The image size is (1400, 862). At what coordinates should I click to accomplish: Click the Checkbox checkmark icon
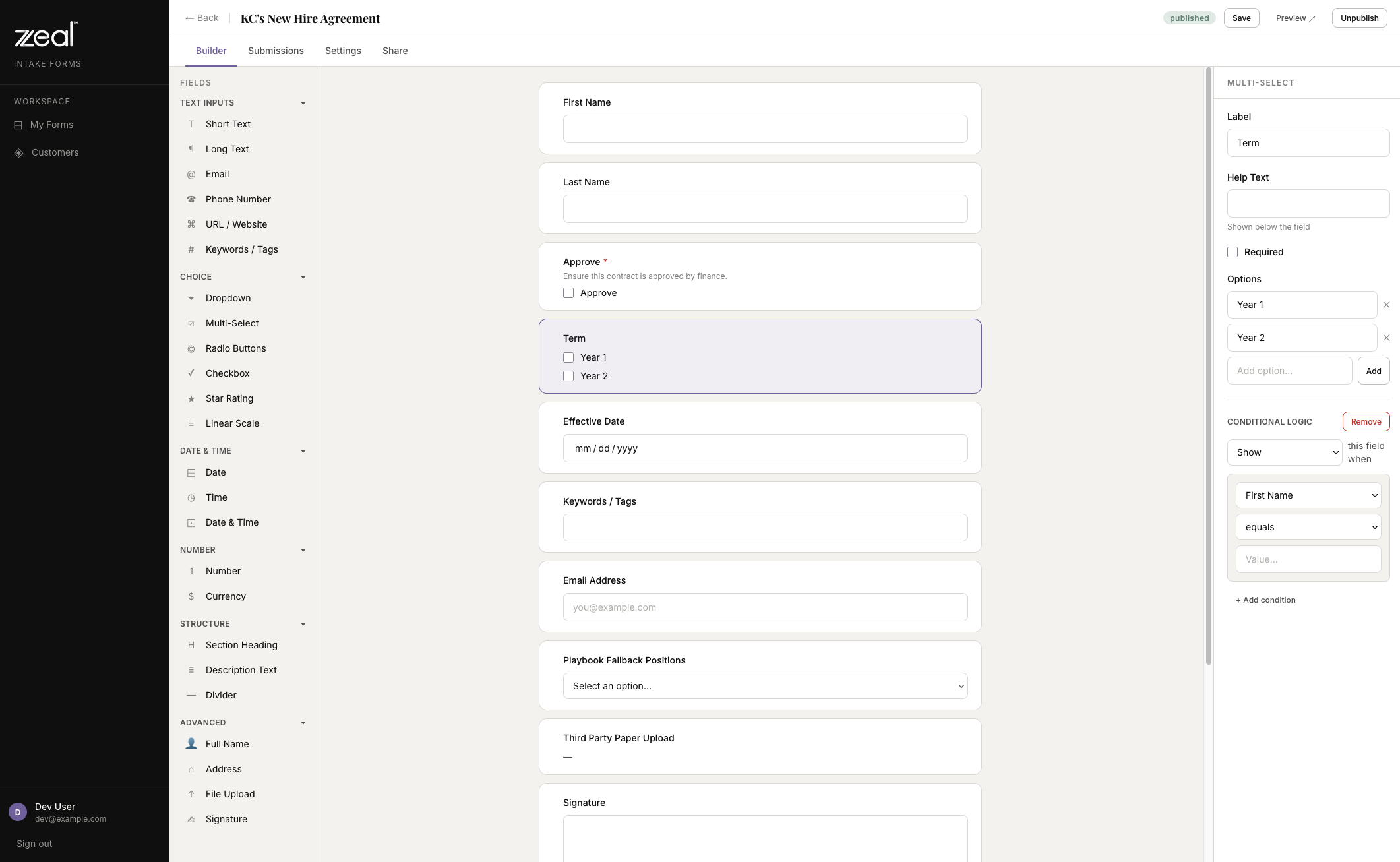191,373
